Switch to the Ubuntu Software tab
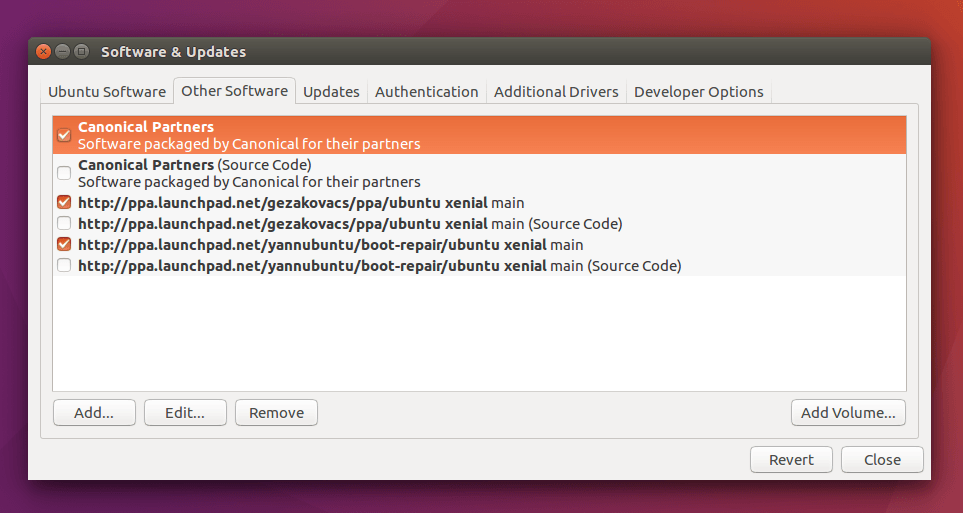Viewport: 963px width, 513px height. [107, 92]
